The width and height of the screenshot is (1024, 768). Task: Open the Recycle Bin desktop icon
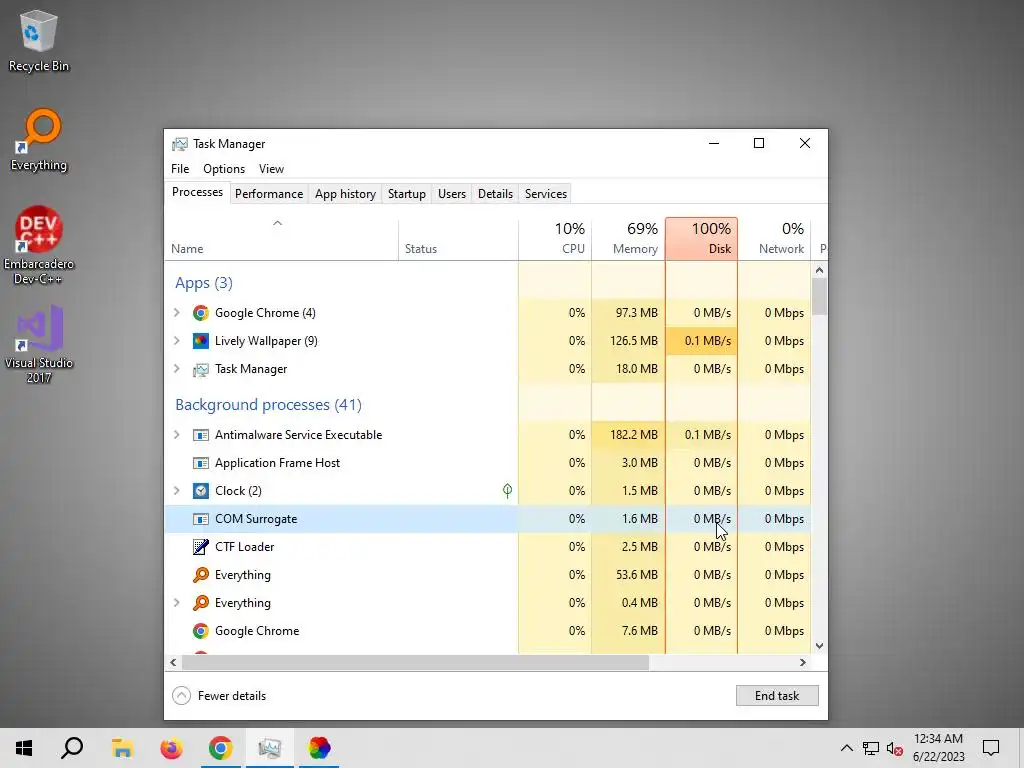(x=38, y=40)
